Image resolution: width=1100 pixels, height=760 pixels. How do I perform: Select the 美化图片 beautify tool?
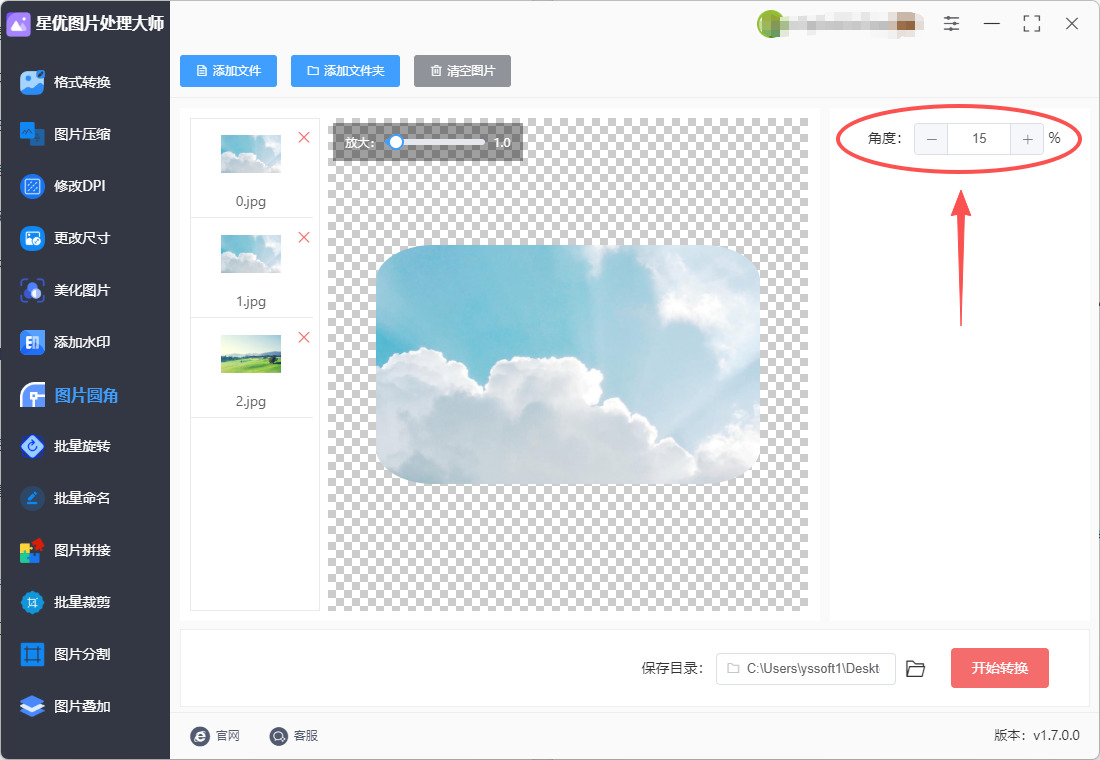(x=66, y=290)
